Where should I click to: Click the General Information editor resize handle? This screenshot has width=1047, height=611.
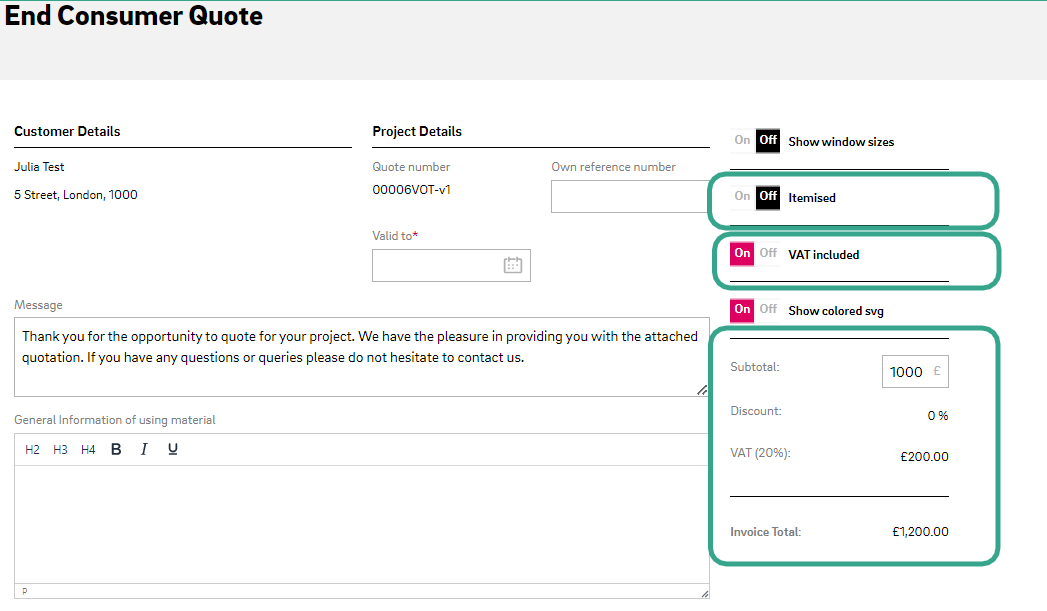tap(703, 593)
